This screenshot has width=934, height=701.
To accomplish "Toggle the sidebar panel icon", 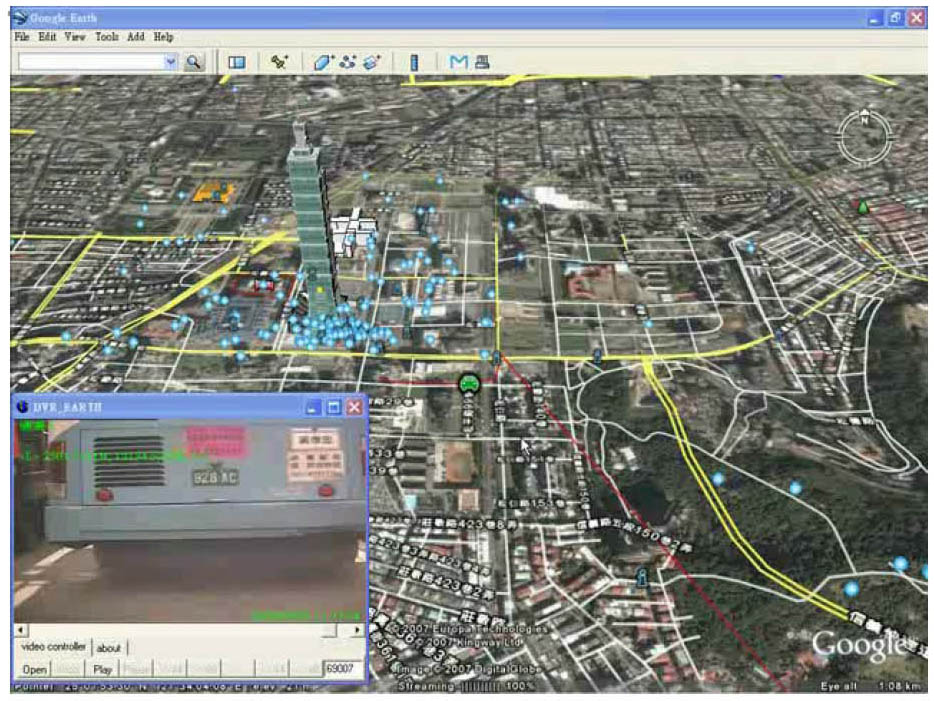I will pos(236,62).
